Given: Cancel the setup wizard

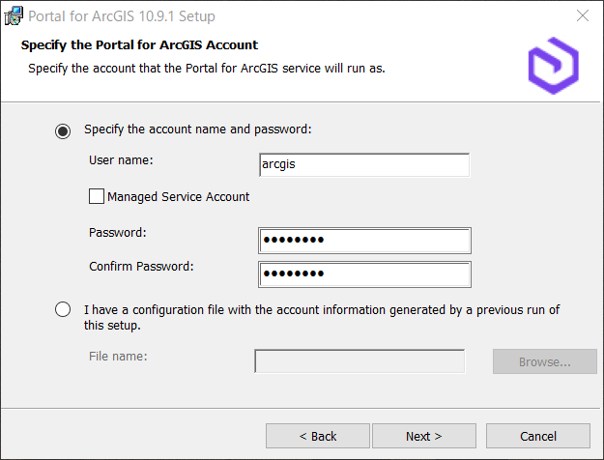Looking at the screenshot, I should coord(538,436).
